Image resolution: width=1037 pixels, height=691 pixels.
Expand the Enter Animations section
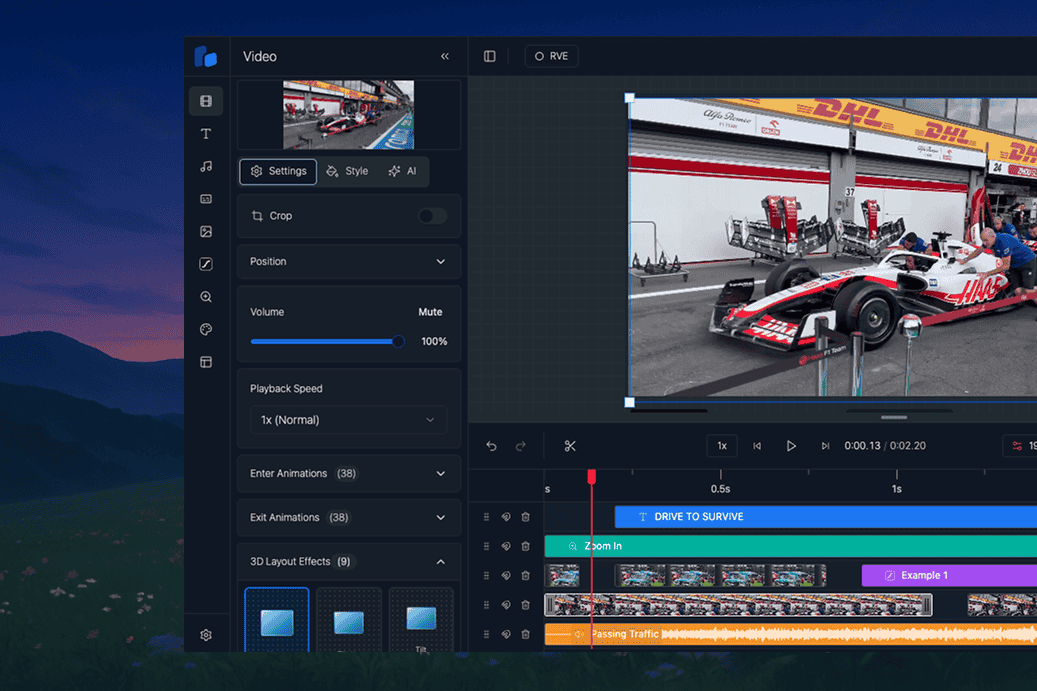[x=349, y=473]
